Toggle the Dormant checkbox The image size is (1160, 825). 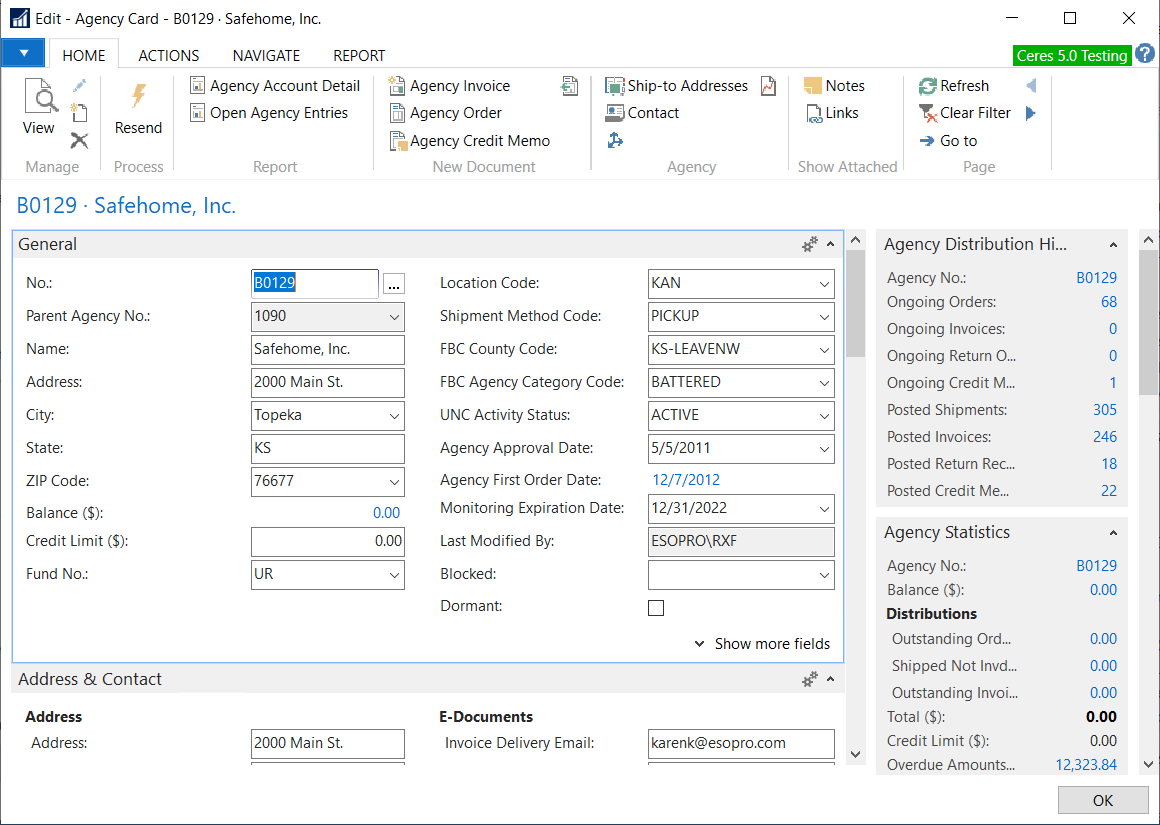pyautogui.click(x=656, y=607)
